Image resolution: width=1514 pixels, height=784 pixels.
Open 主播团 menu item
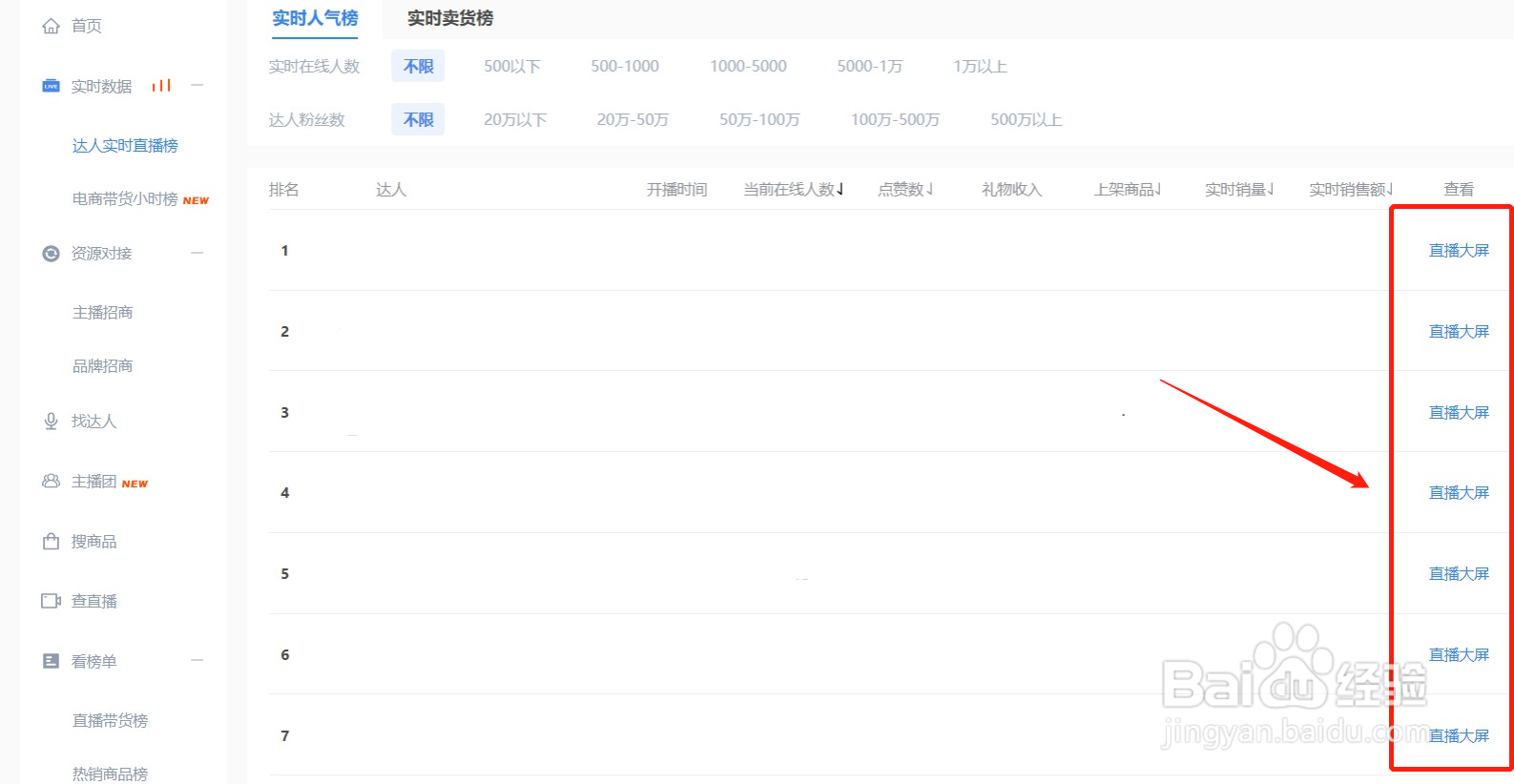(x=93, y=482)
